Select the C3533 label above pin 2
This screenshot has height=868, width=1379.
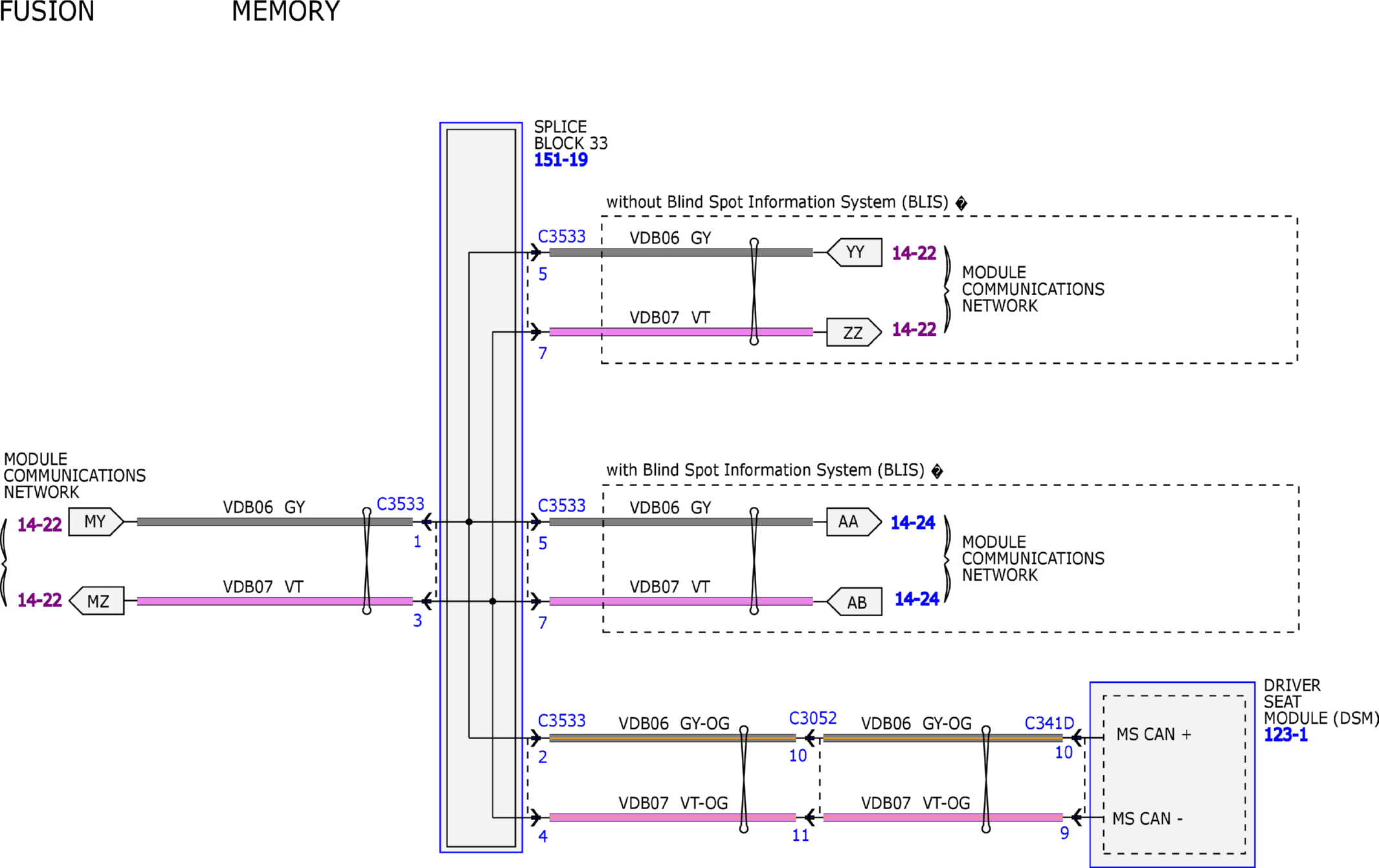(562, 721)
